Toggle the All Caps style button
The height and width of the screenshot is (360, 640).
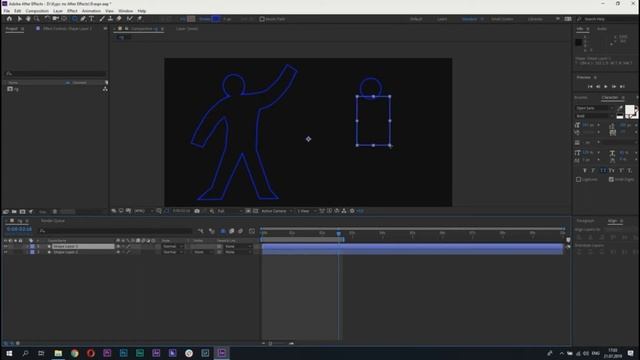coord(603,170)
